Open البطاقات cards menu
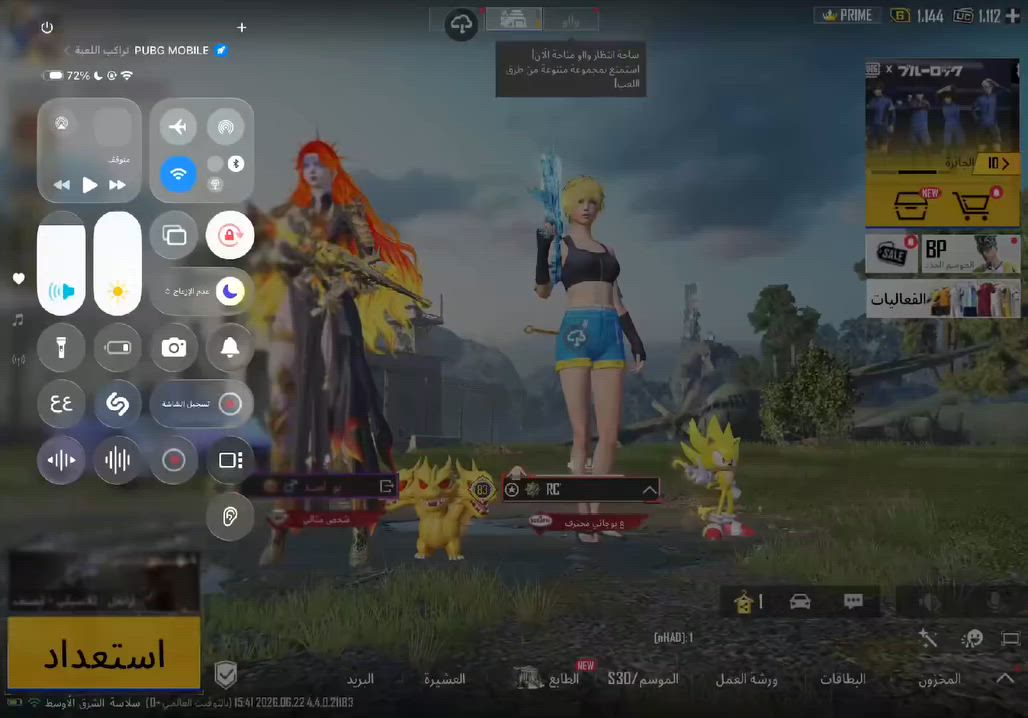 tap(842, 679)
